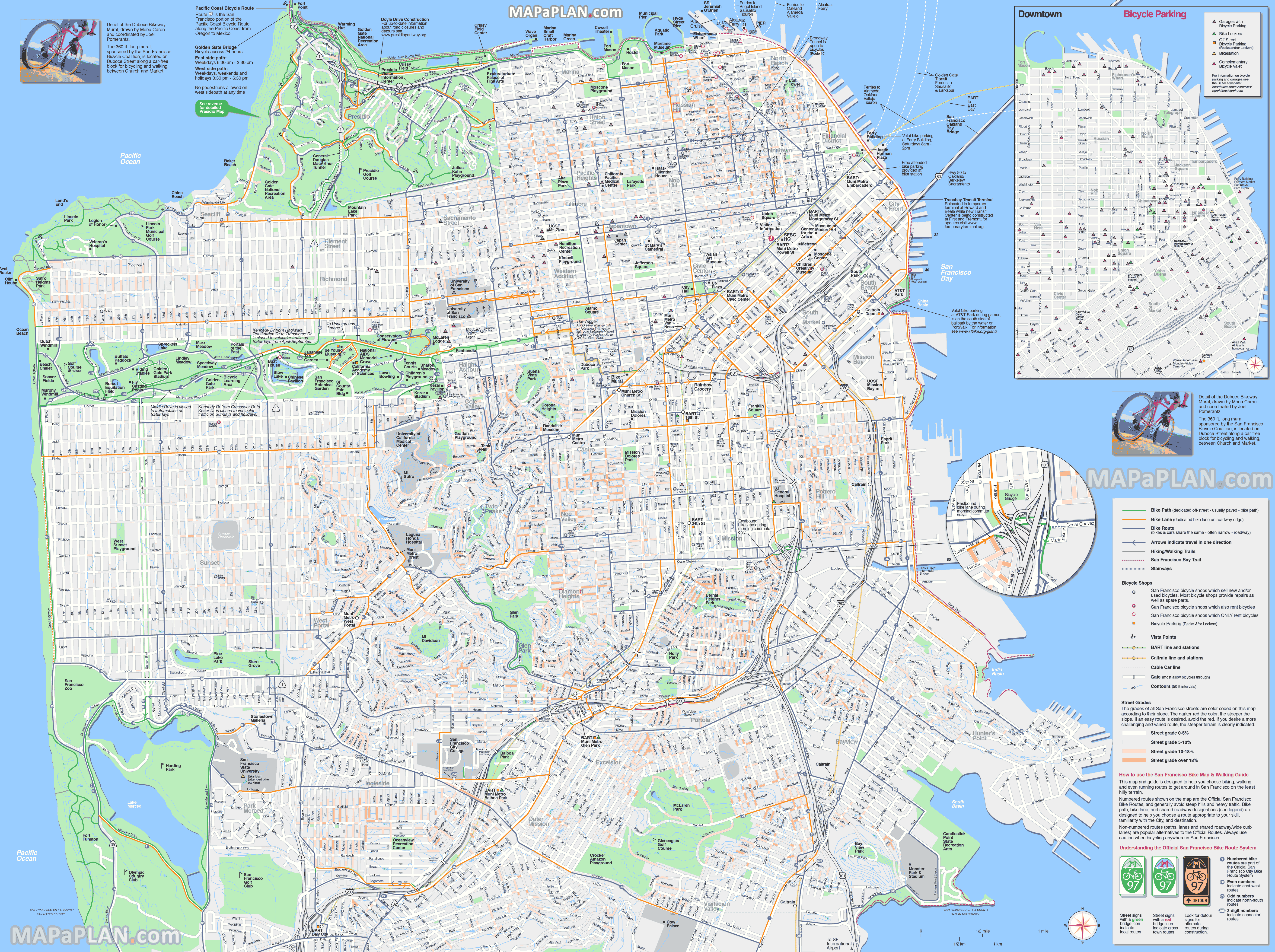1275x952 pixels.
Task: Click the green-bridge route 97 street sign
Action: pyautogui.click(x=1133, y=876)
